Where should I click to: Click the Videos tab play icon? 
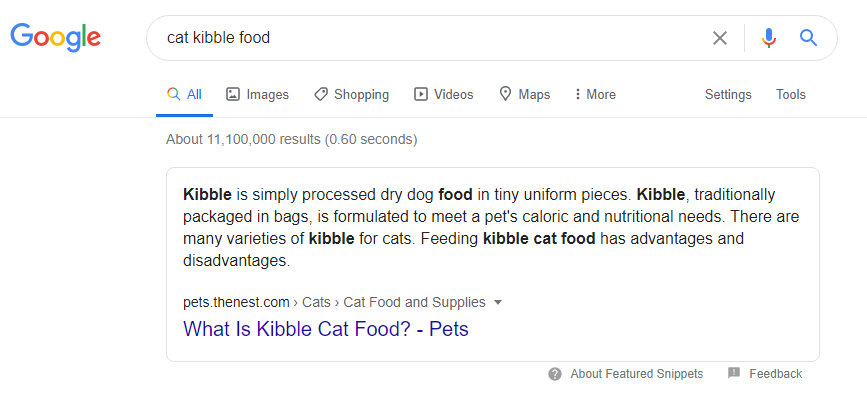[x=421, y=94]
